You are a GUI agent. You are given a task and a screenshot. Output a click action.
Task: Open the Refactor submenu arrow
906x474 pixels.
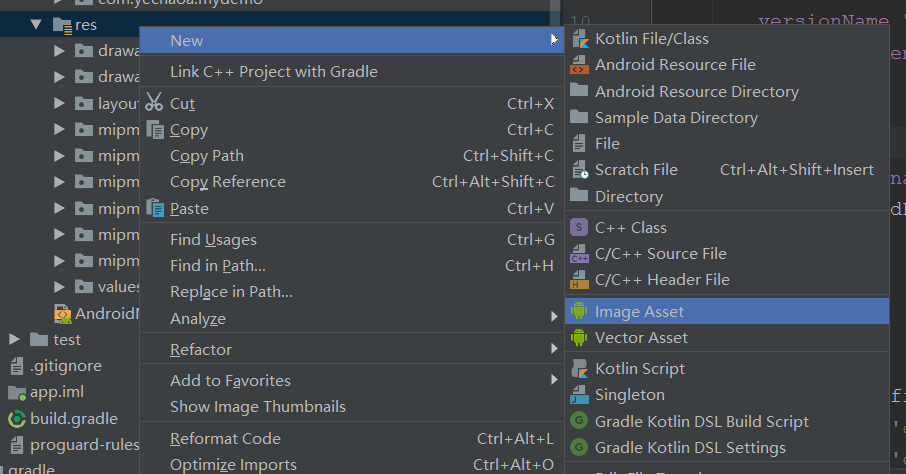(554, 349)
